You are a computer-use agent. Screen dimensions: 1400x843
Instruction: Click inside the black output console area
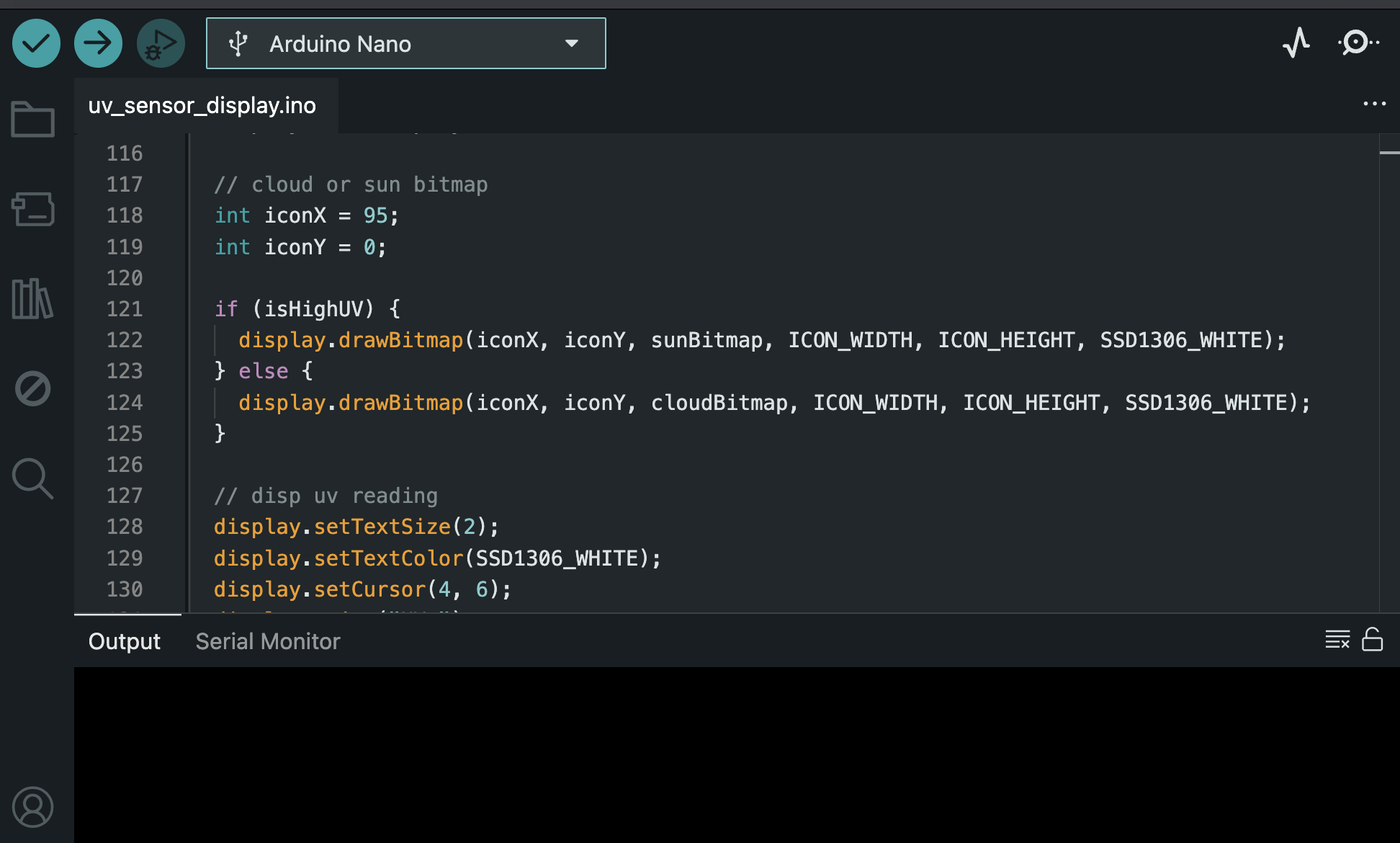click(x=737, y=754)
